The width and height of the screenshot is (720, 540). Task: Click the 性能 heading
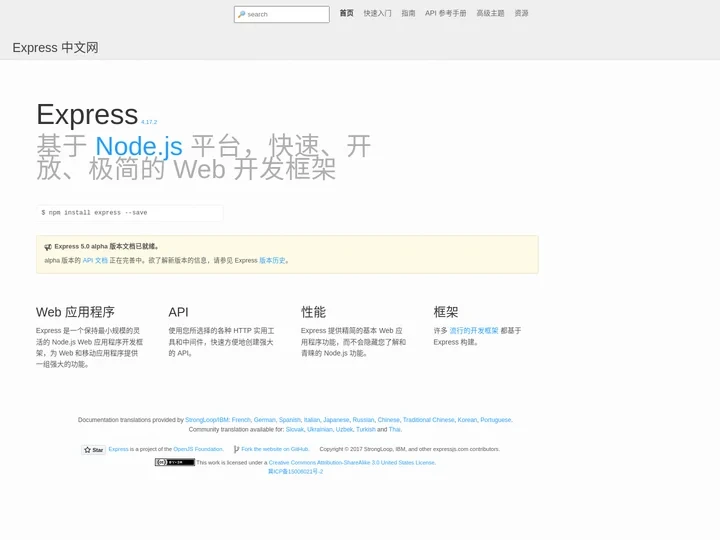314,312
